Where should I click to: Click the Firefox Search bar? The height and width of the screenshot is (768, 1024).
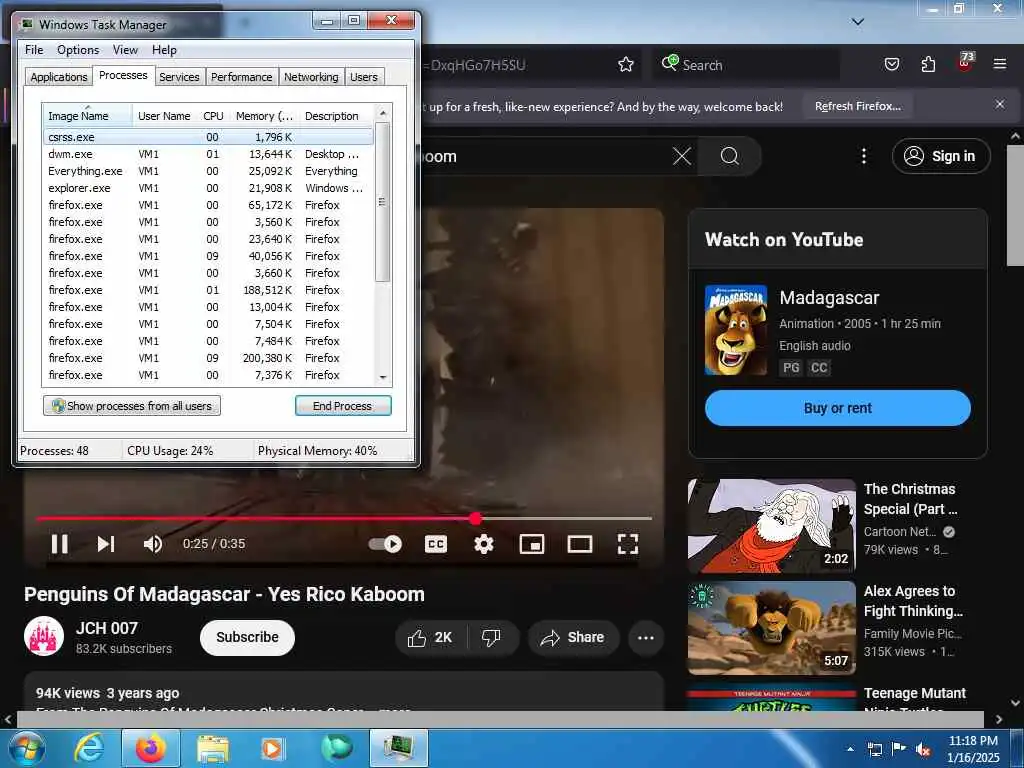click(746, 65)
